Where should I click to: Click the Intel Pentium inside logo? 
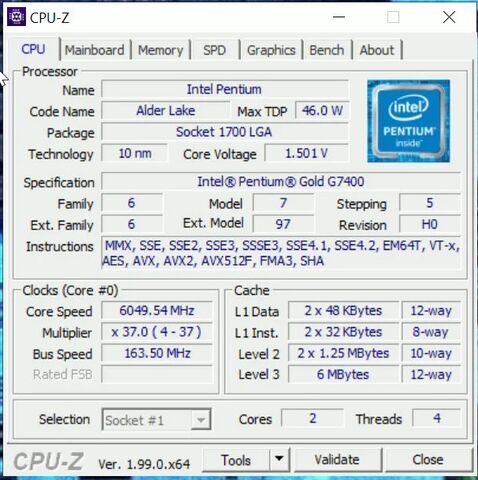click(x=408, y=121)
